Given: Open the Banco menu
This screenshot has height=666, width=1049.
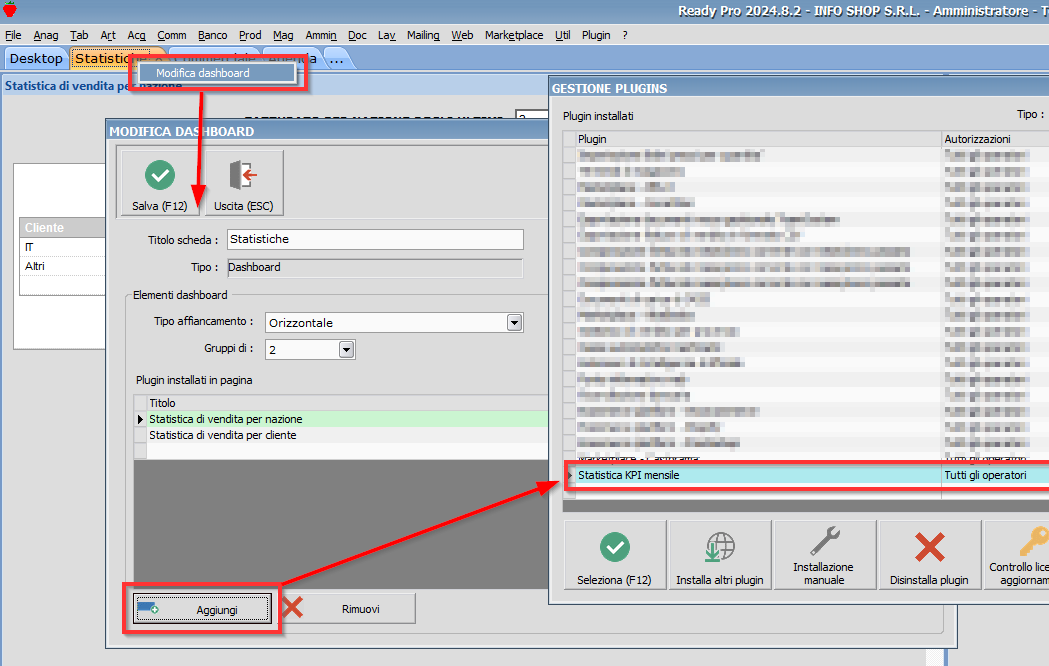Looking at the screenshot, I should point(212,35).
